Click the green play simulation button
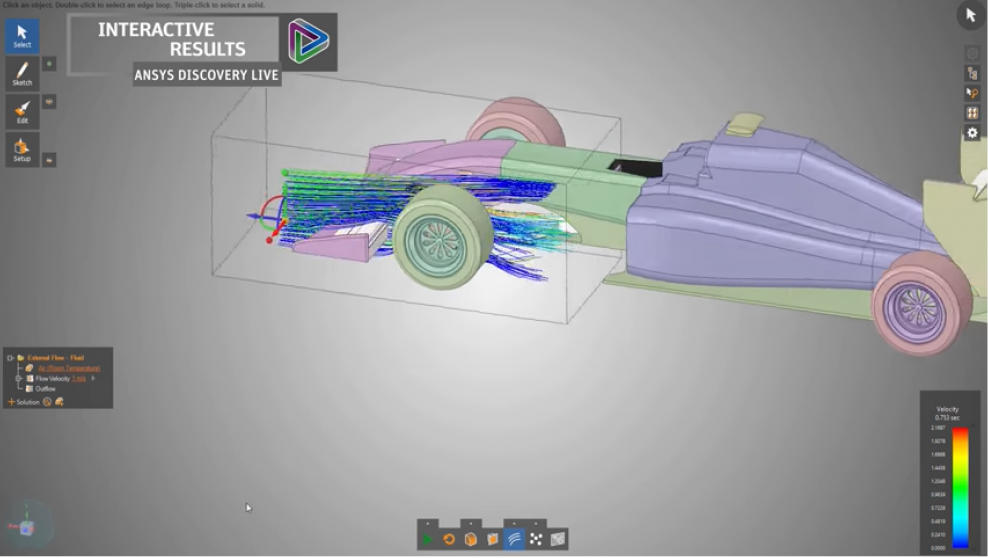Viewport: 988px width, 558px height. point(428,539)
